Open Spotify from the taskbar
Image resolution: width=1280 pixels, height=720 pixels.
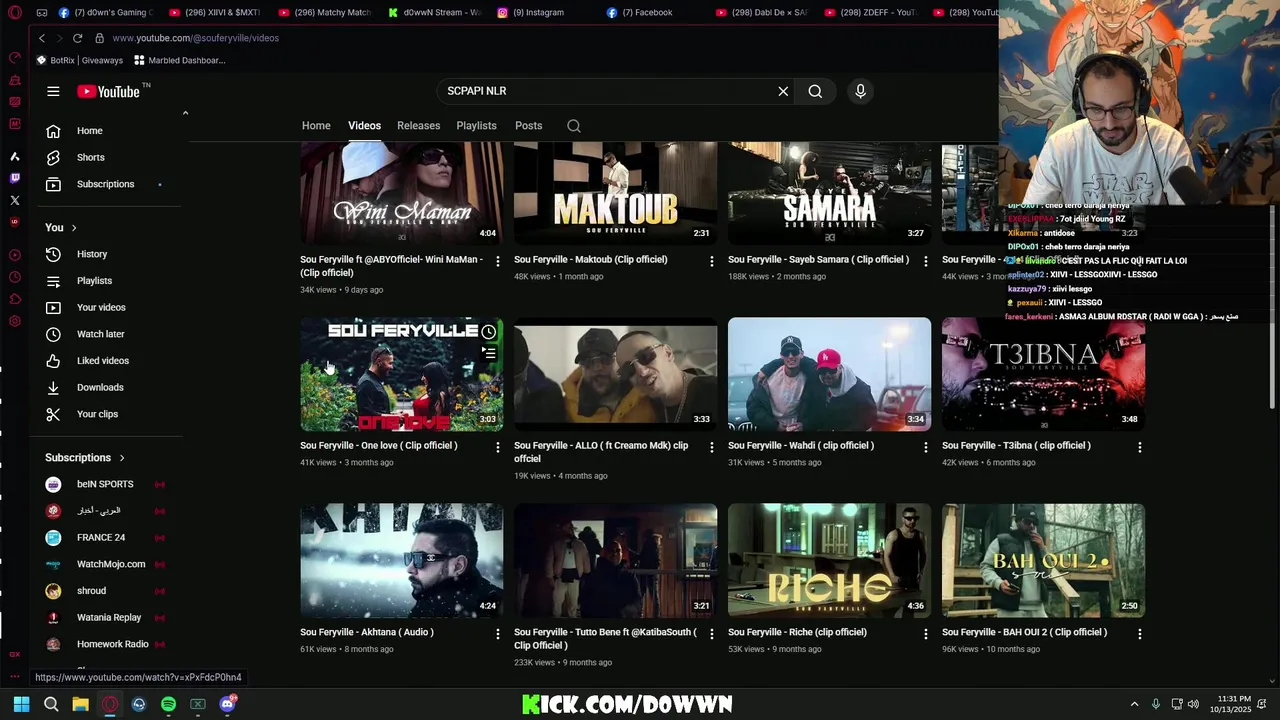tap(168, 704)
